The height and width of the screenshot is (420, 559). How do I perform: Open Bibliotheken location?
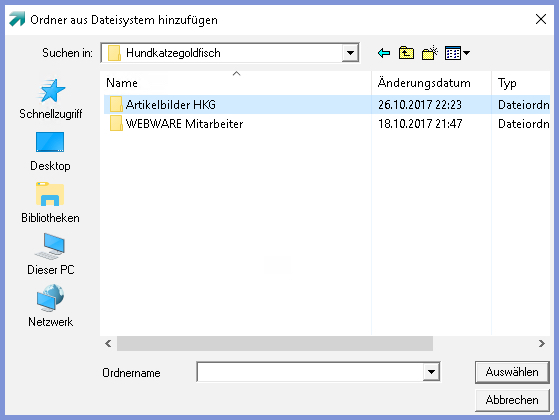[x=50, y=203]
